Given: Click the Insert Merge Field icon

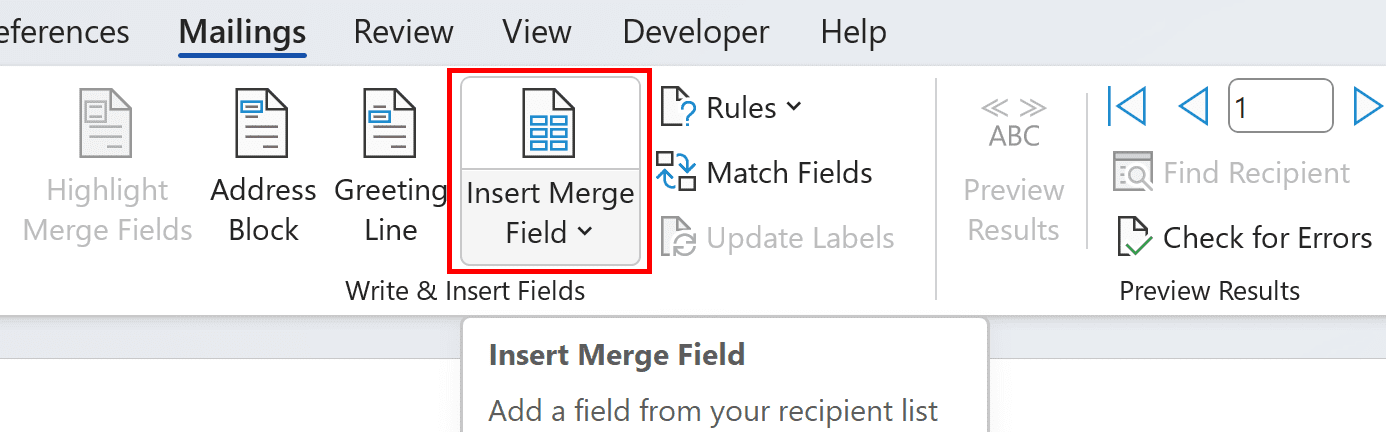Looking at the screenshot, I should pos(549,123).
